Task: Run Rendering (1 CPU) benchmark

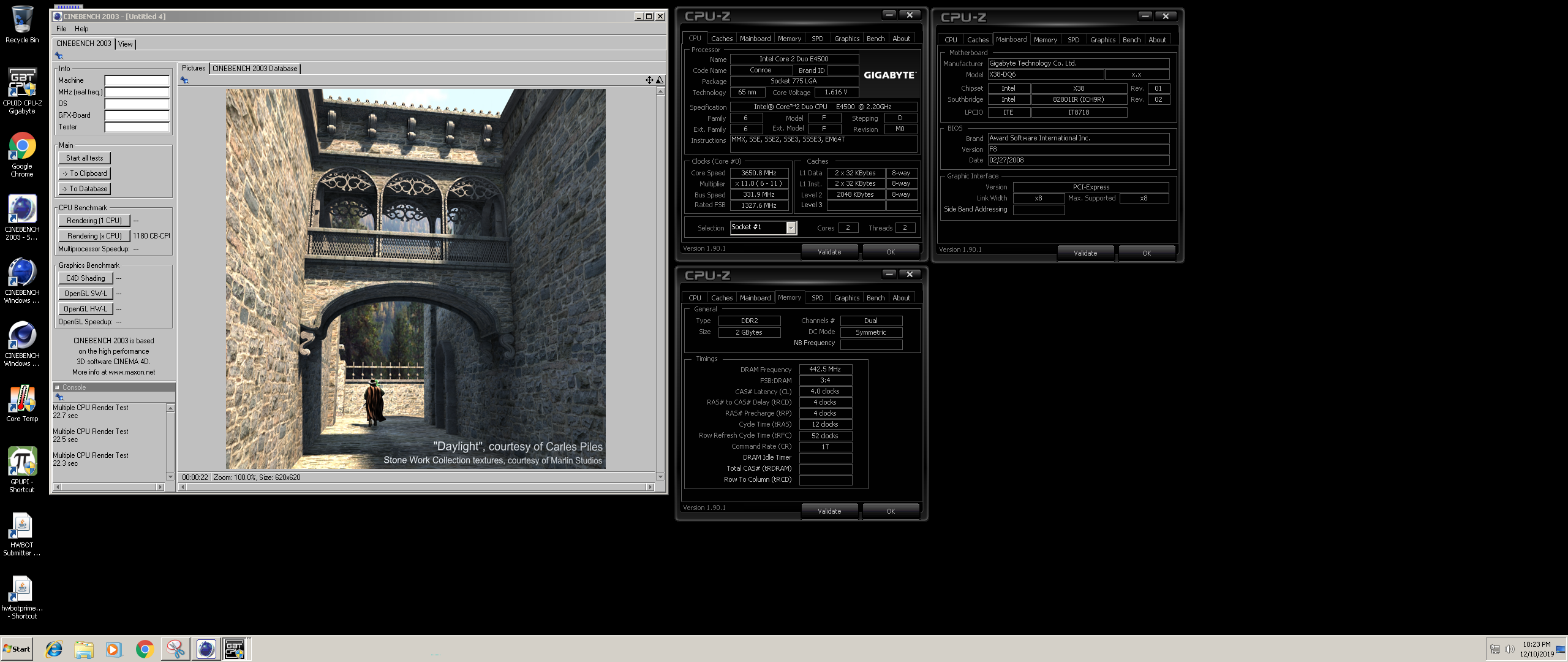Action: (x=94, y=221)
